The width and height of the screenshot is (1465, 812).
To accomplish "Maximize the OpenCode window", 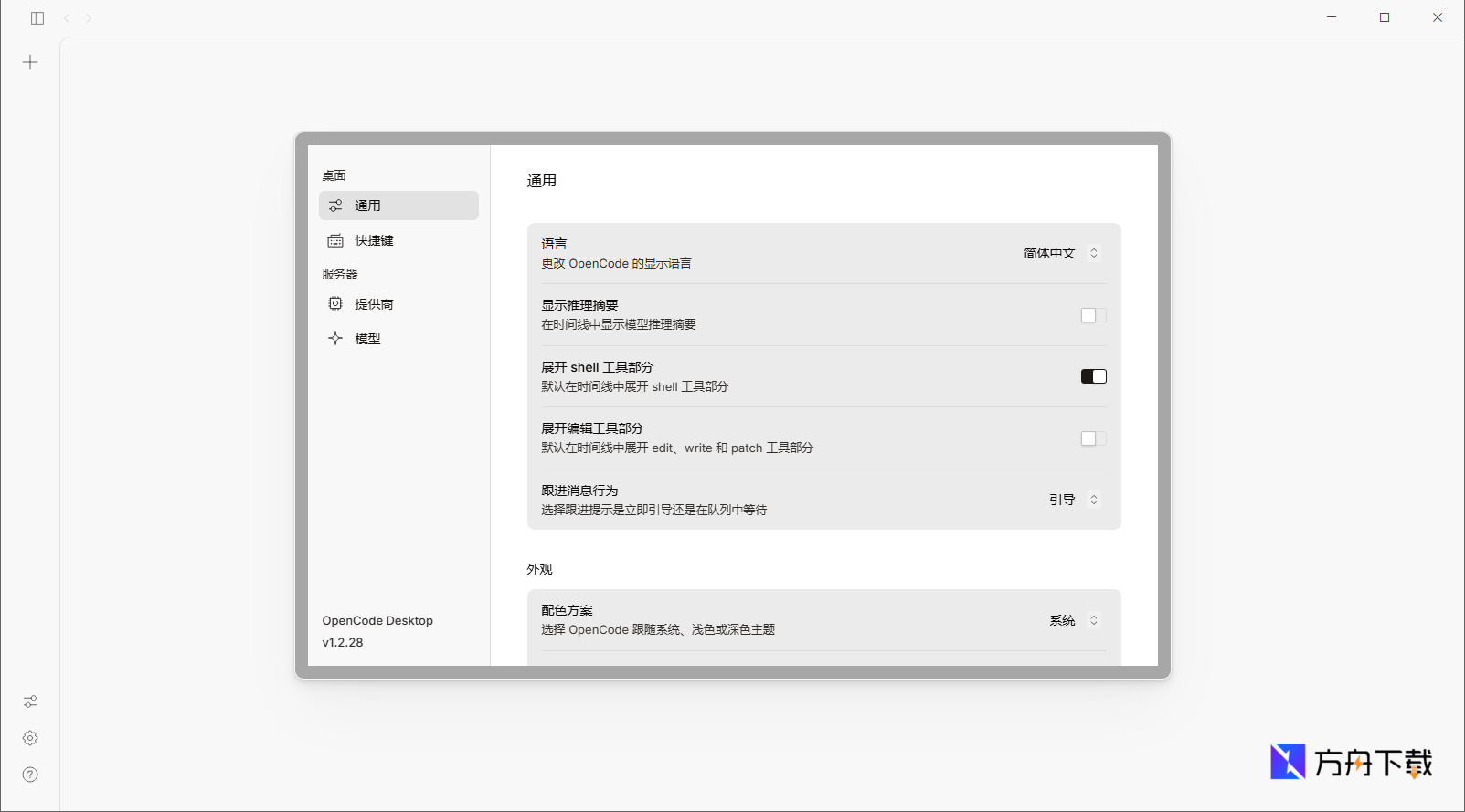I will pyautogui.click(x=1385, y=17).
